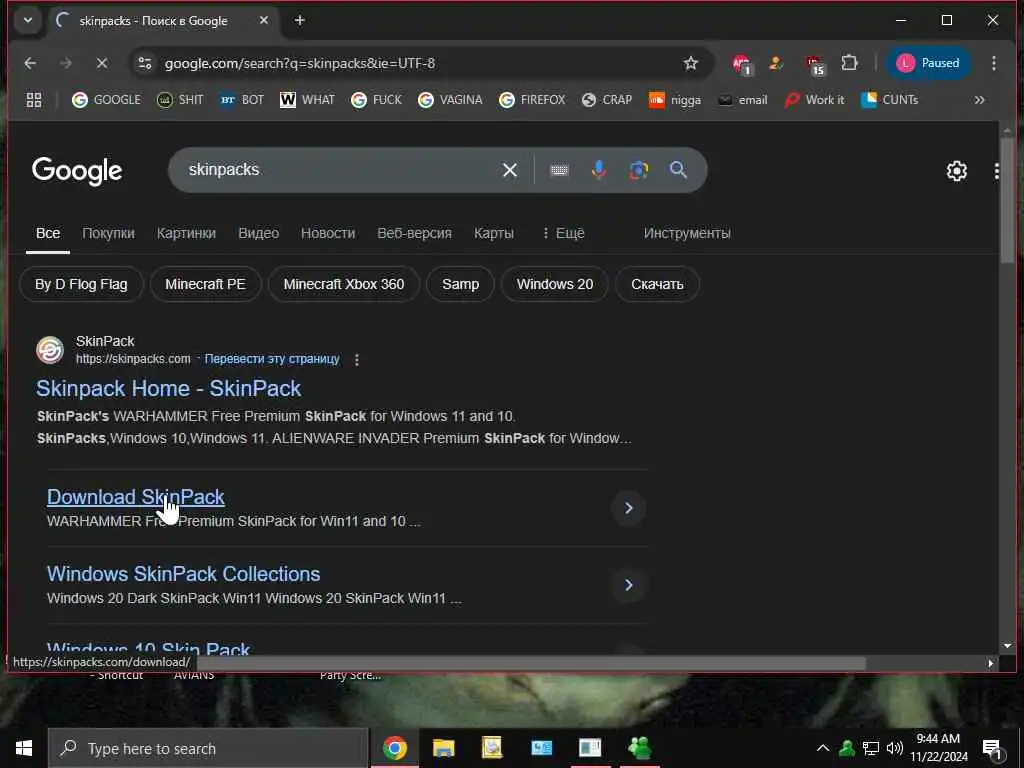Close the skinpacks Google search tab
The width and height of the screenshot is (1024, 768).
pyautogui.click(x=264, y=20)
